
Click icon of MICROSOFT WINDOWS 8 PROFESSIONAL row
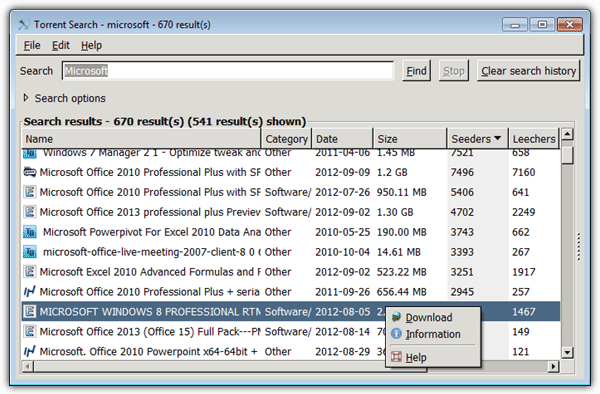pos(30,311)
